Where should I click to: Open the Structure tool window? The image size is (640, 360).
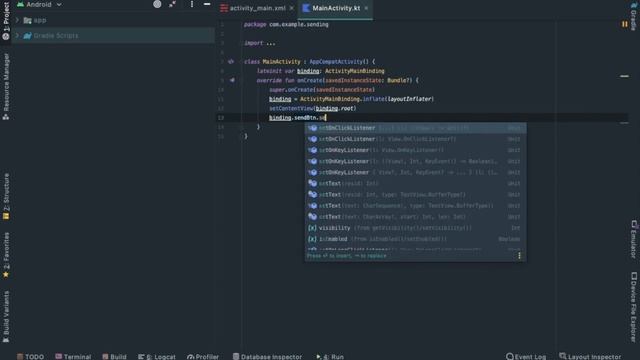6,197
